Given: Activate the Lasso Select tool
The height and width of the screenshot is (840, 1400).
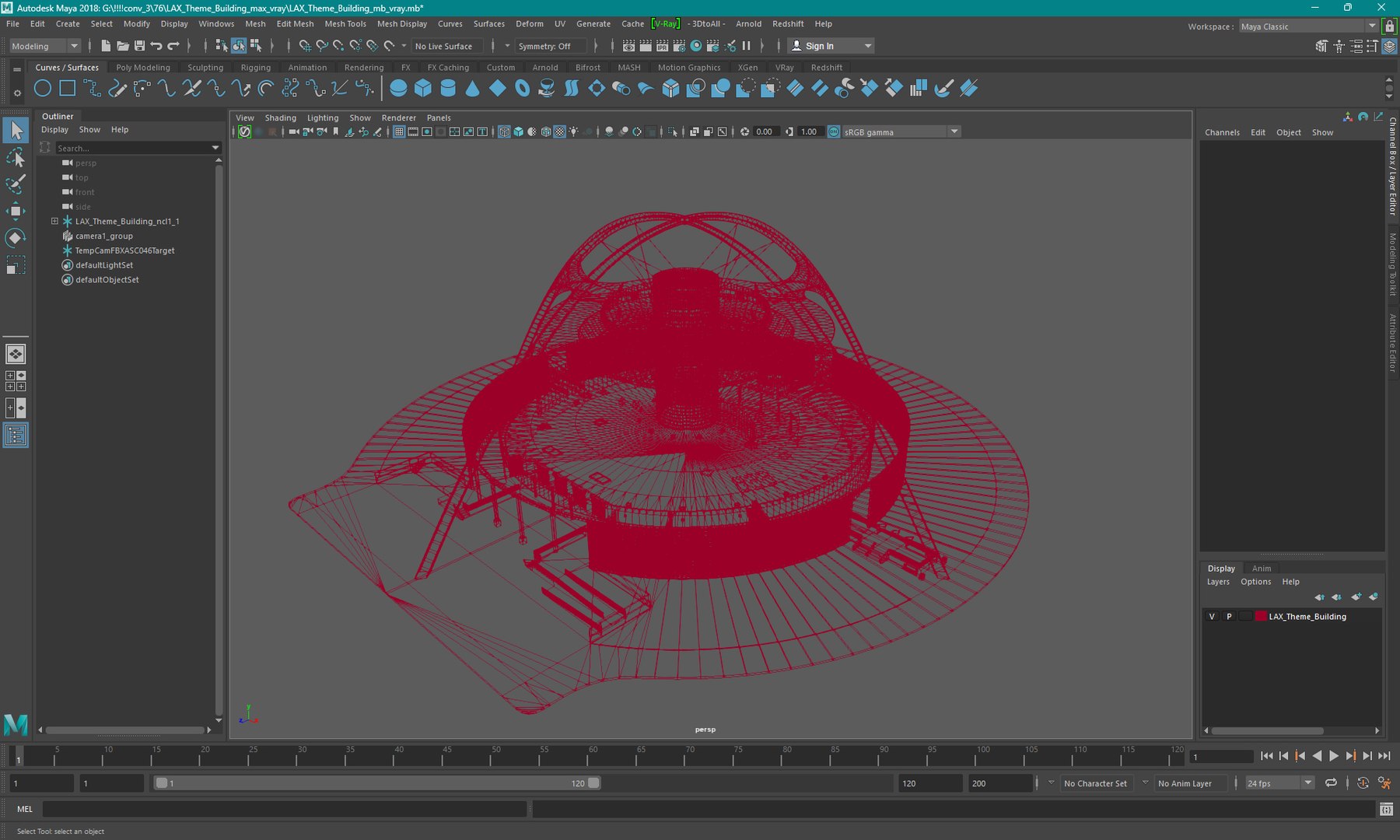Looking at the screenshot, I should (16, 158).
